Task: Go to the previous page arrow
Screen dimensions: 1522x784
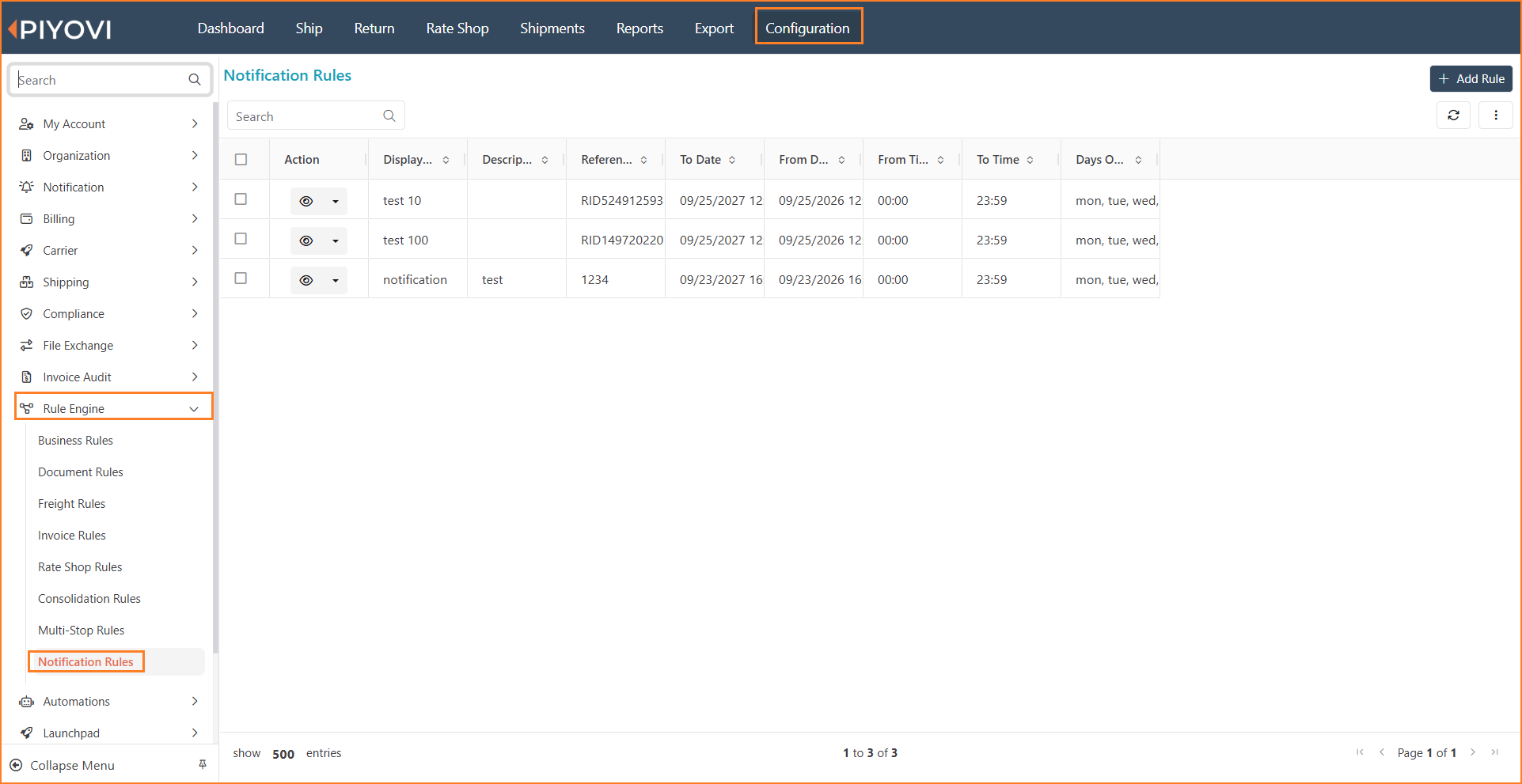Action: [1382, 752]
